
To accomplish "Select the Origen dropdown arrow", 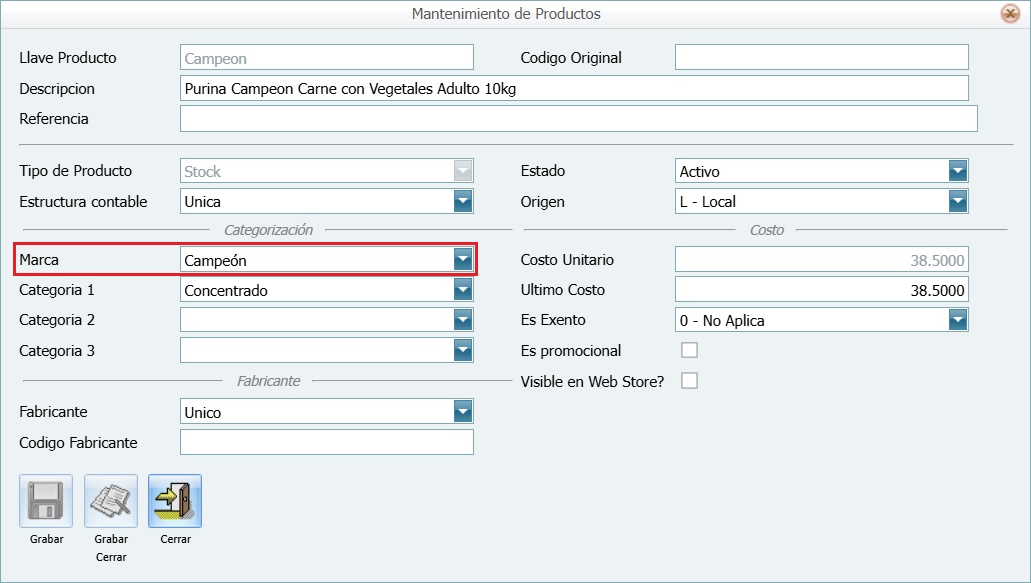I will [958, 201].
